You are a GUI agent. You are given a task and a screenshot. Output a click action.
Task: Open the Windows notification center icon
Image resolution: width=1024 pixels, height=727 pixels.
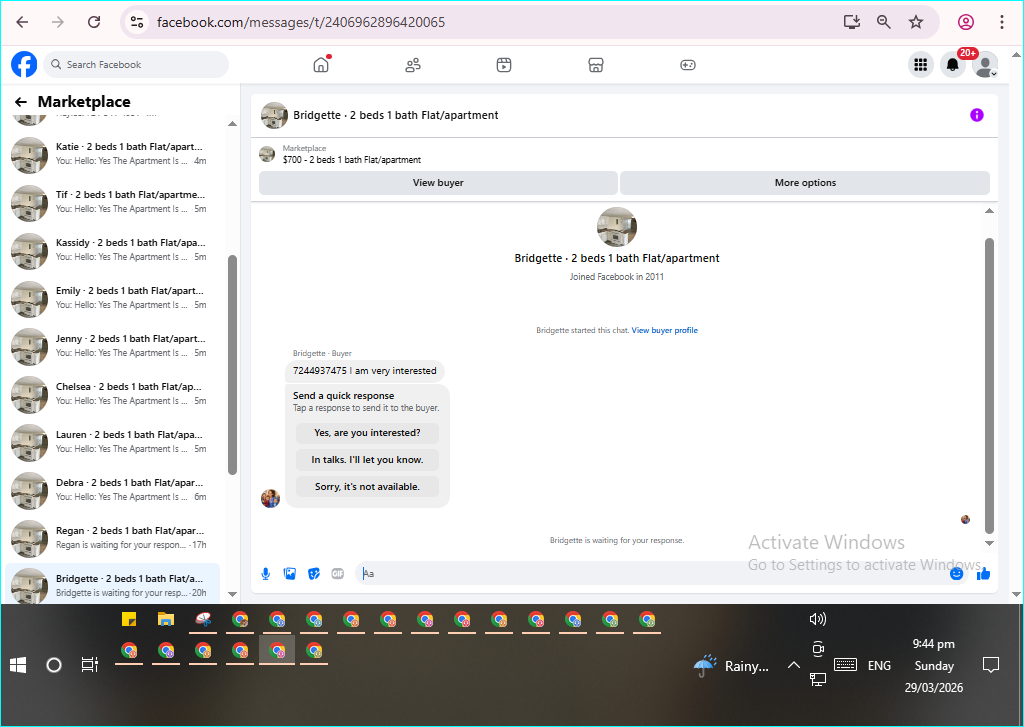pos(991,666)
